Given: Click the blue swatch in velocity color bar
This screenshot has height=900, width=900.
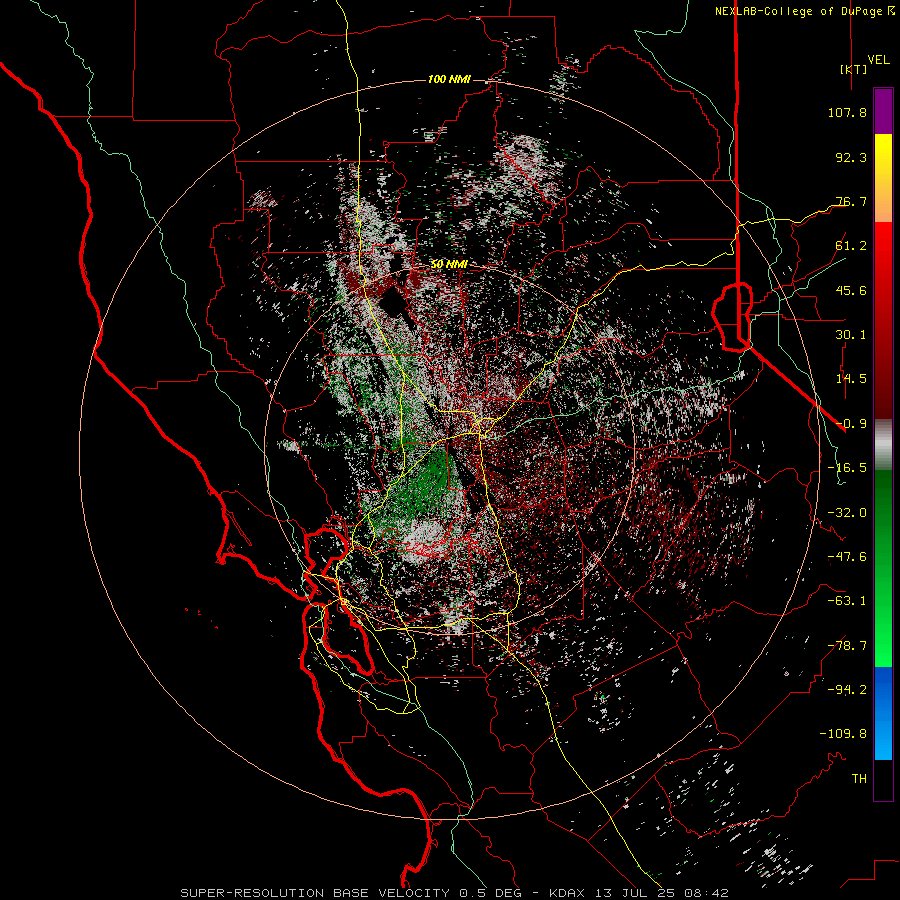Looking at the screenshot, I should point(883,713).
